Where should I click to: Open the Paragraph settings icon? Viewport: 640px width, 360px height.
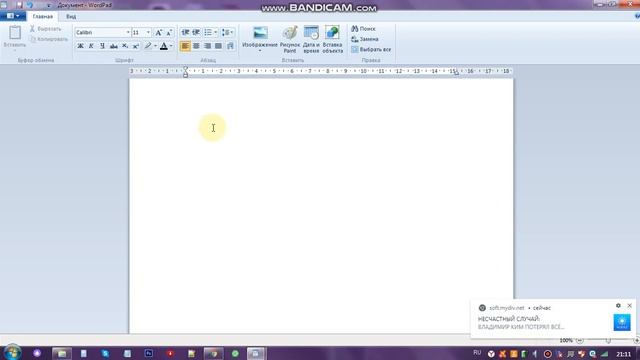tap(230, 46)
